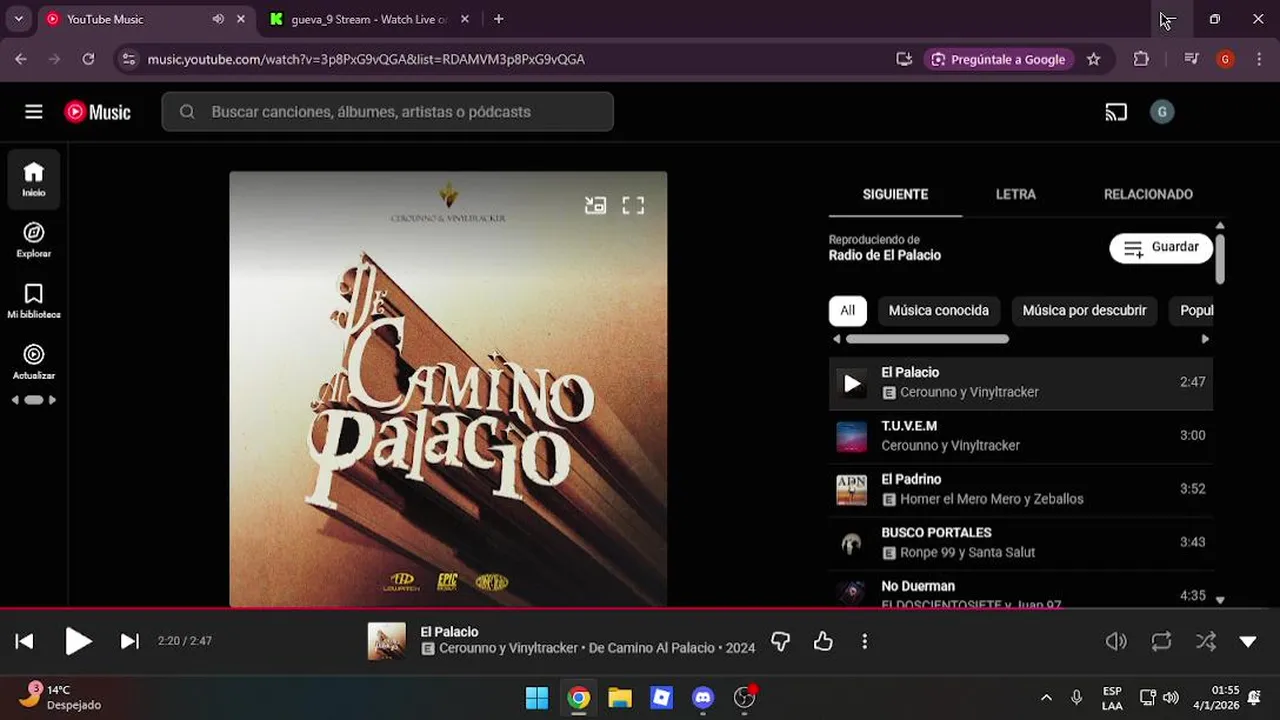Skip to previous track
Viewport: 1280px width, 720px height.
click(x=25, y=641)
